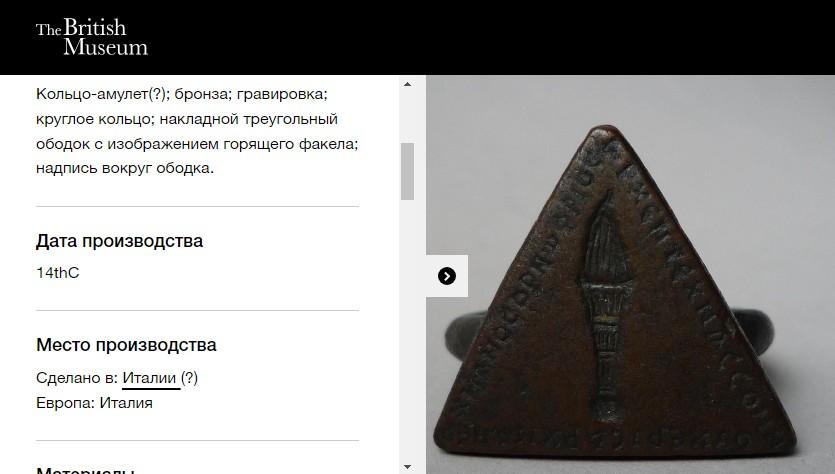Click the engraved torch on the ring
The width and height of the screenshot is (835, 474).
[606, 309]
